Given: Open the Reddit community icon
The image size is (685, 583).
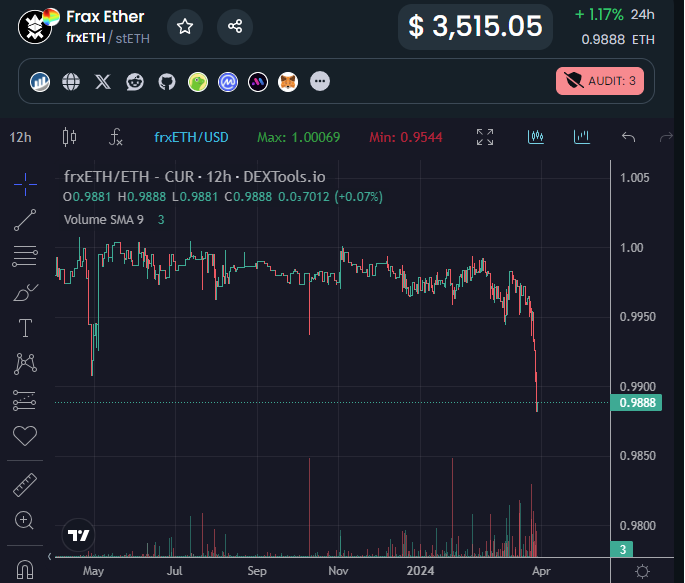Looking at the screenshot, I should pyautogui.click(x=135, y=82).
